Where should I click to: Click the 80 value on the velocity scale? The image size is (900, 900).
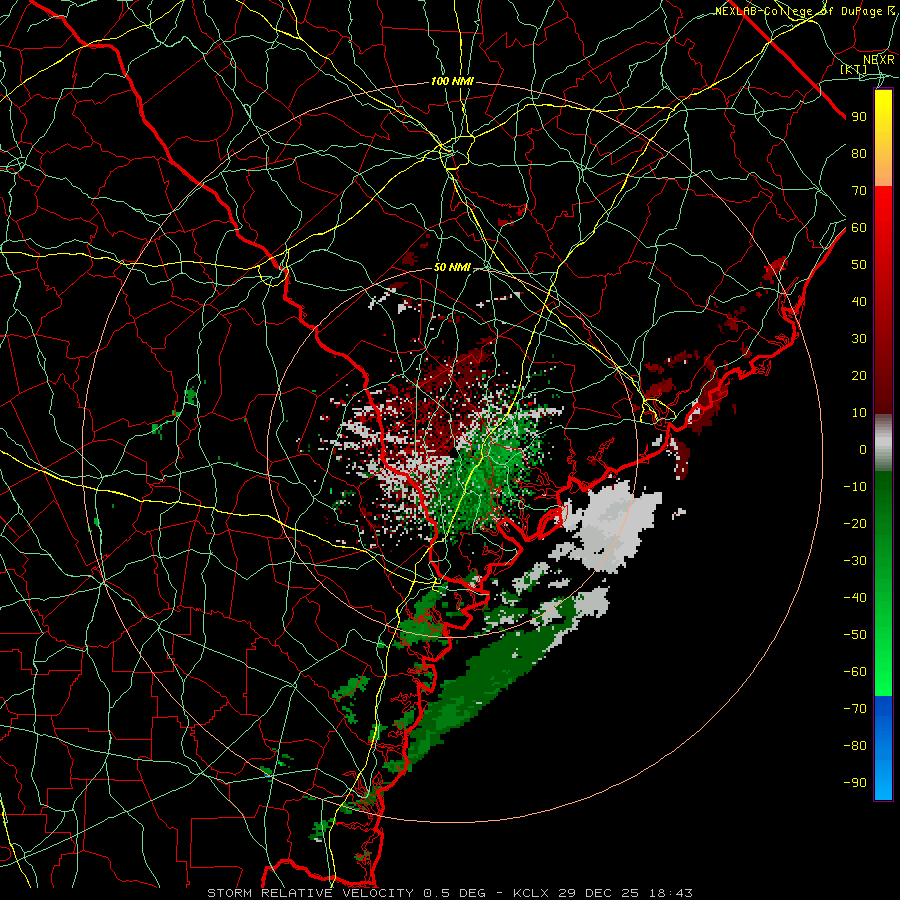click(859, 154)
